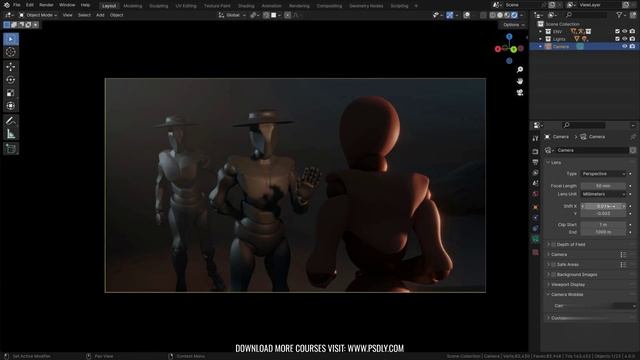Enable Safe Areas checkbox
Image resolution: width=640 pixels, height=360 pixels.
553,264
